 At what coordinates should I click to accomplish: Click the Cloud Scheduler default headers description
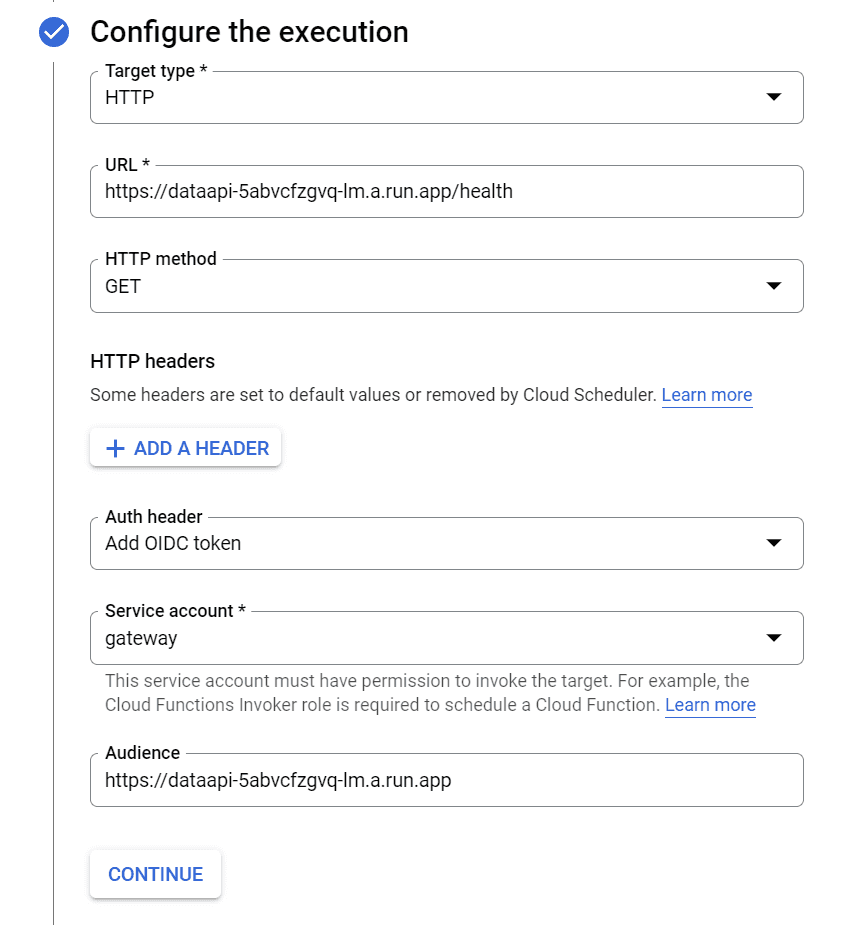[x=372, y=395]
